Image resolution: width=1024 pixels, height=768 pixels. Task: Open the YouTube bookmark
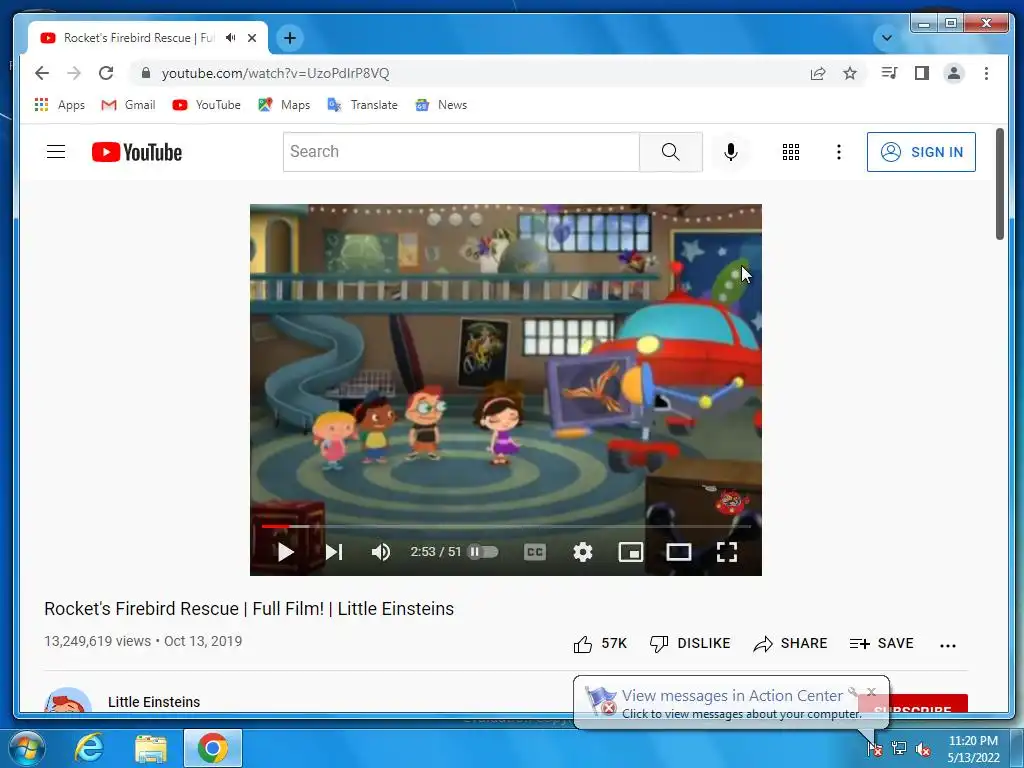[206, 104]
